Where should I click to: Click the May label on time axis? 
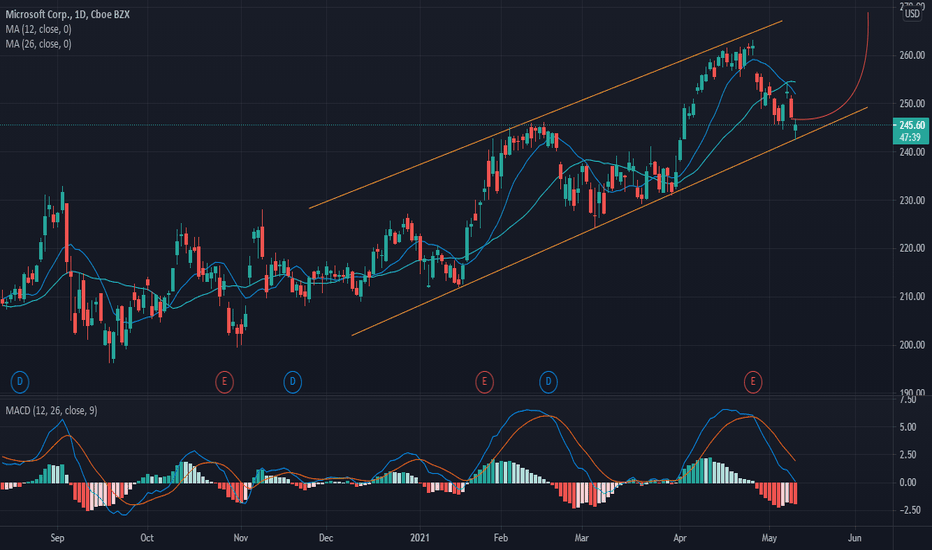769,538
